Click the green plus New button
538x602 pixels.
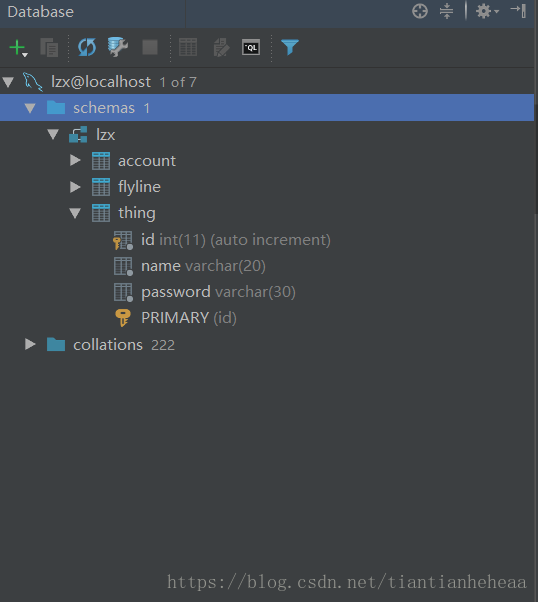coord(18,48)
